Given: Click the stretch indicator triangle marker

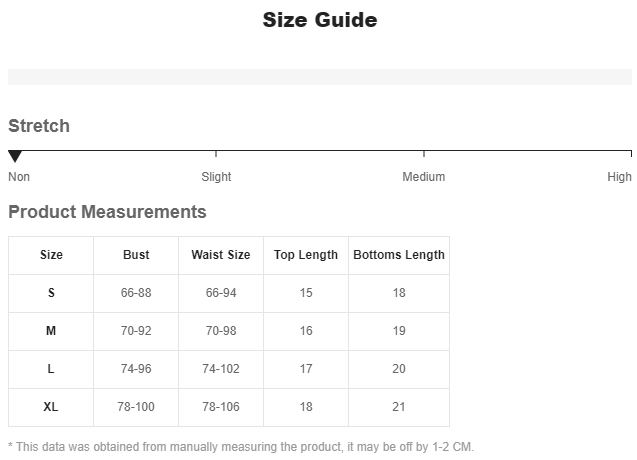Looking at the screenshot, I should pyautogui.click(x=15, y=157).
